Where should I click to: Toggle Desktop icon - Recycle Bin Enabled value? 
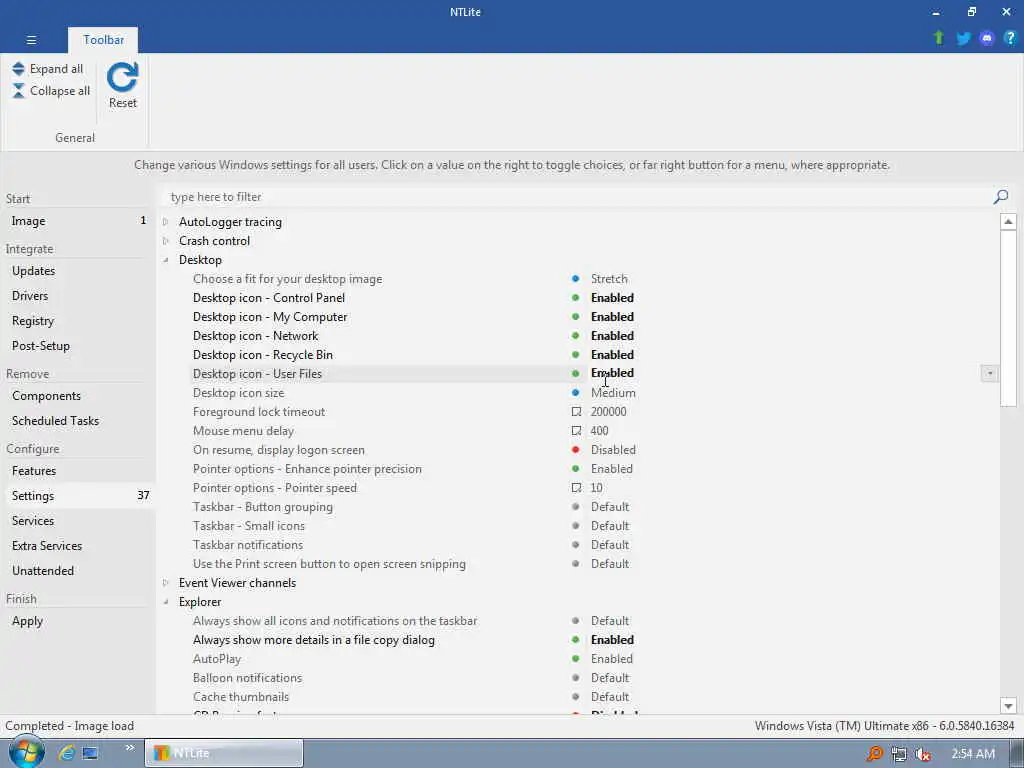click(x=612, y=355)
